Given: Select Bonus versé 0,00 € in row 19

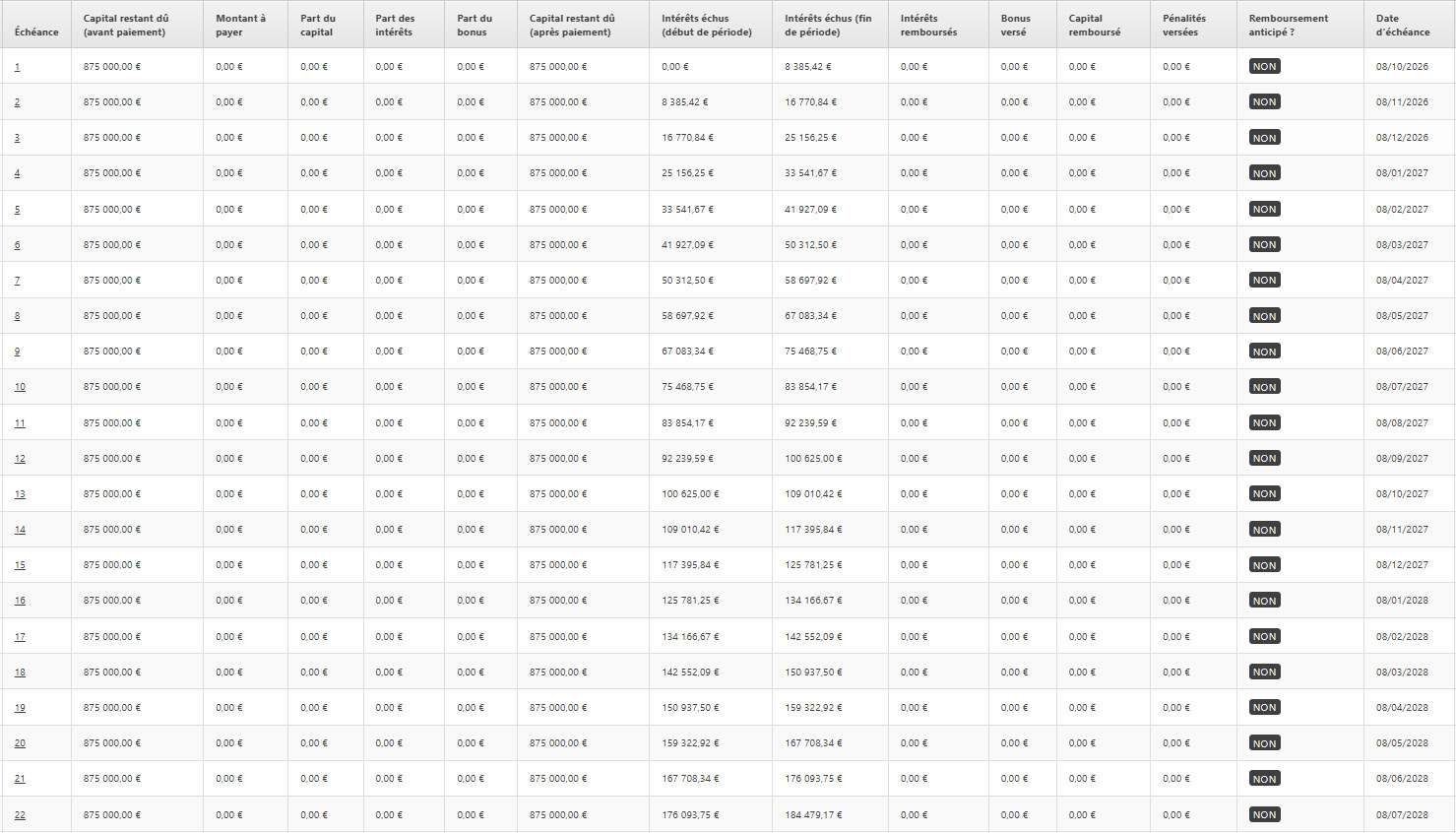Looking at the screenshot, I should click(x=1014, y=708).
